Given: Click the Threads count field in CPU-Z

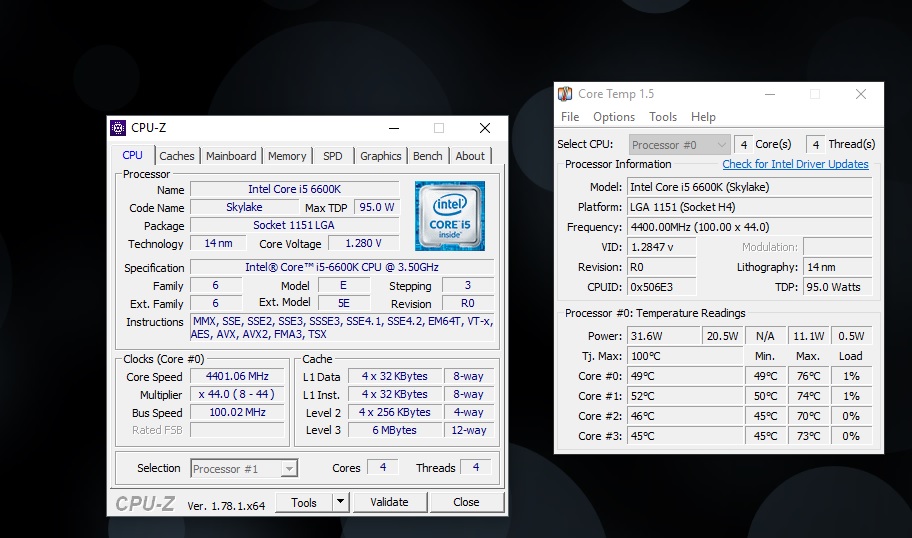Looking at the screenshot, I should click(476, 467).
